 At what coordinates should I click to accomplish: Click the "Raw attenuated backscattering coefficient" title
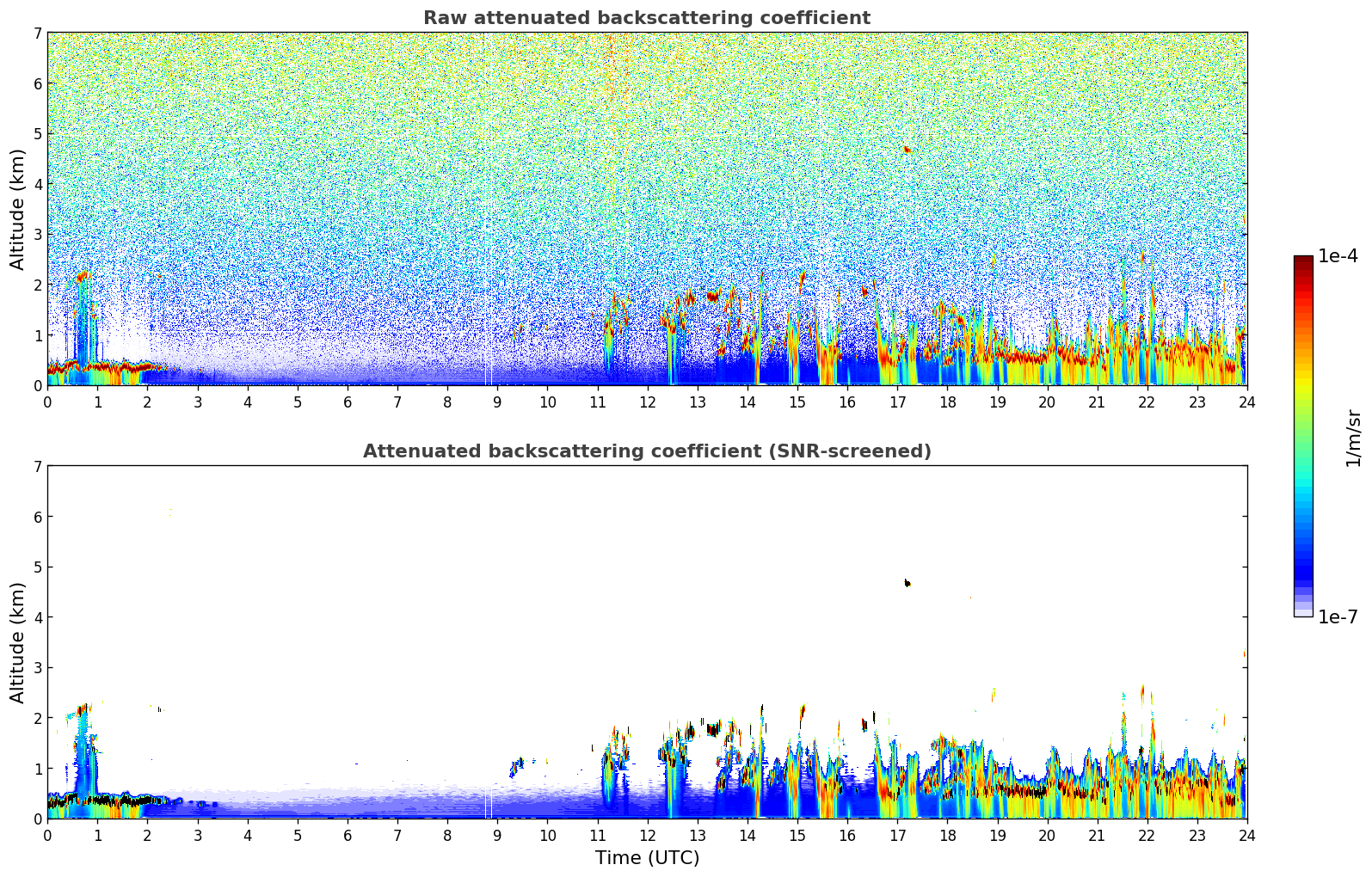coord(646,18)
